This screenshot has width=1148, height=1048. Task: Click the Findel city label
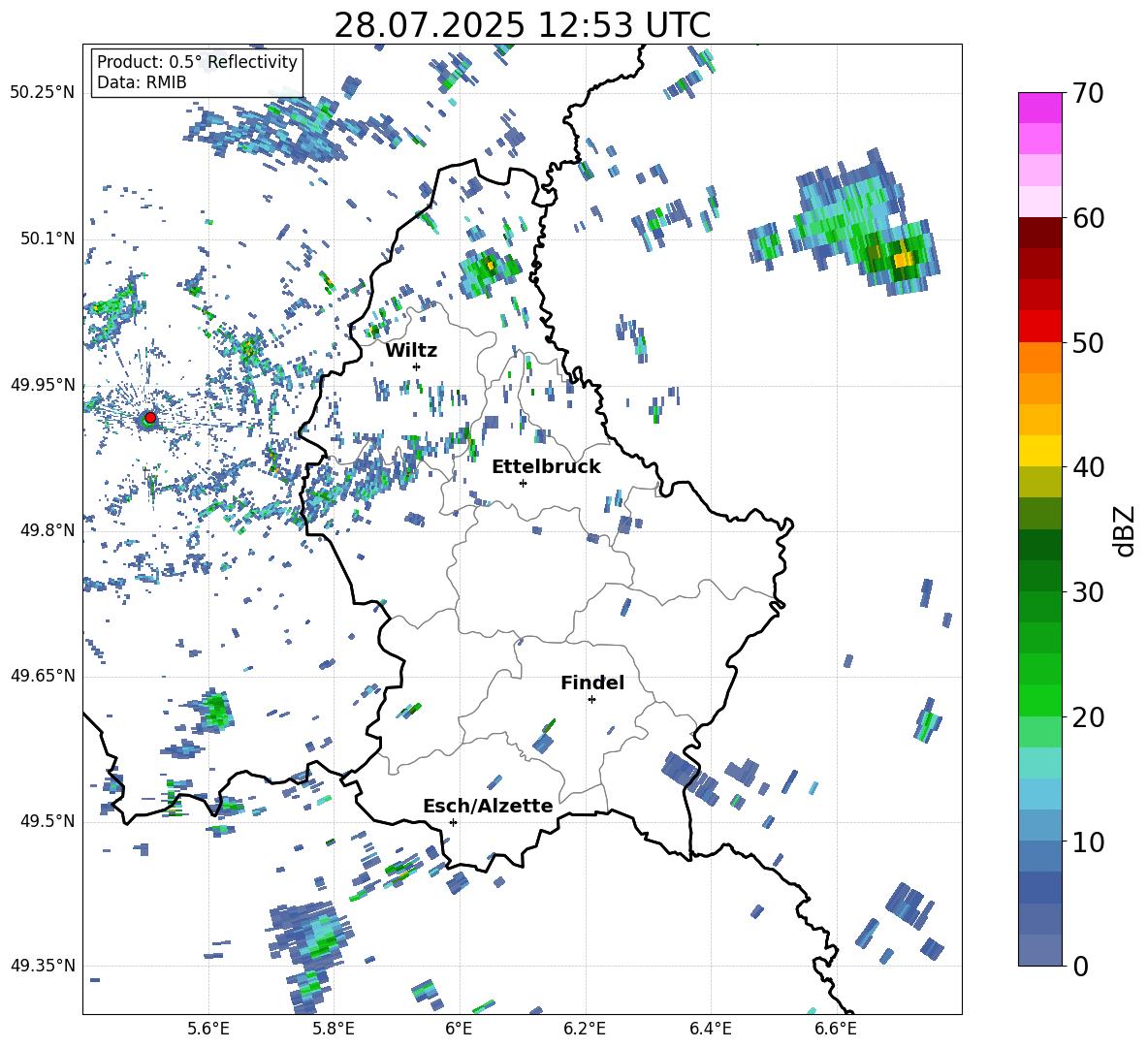[x=592, y=683]
